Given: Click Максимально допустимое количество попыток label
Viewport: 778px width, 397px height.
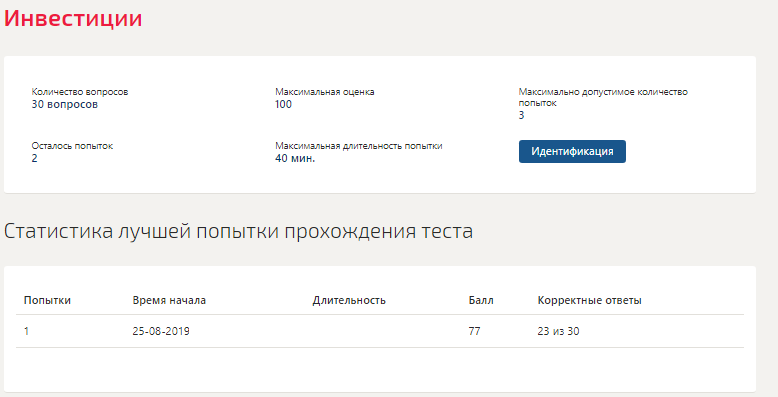Looking at the screenshot, I should 603,97.
